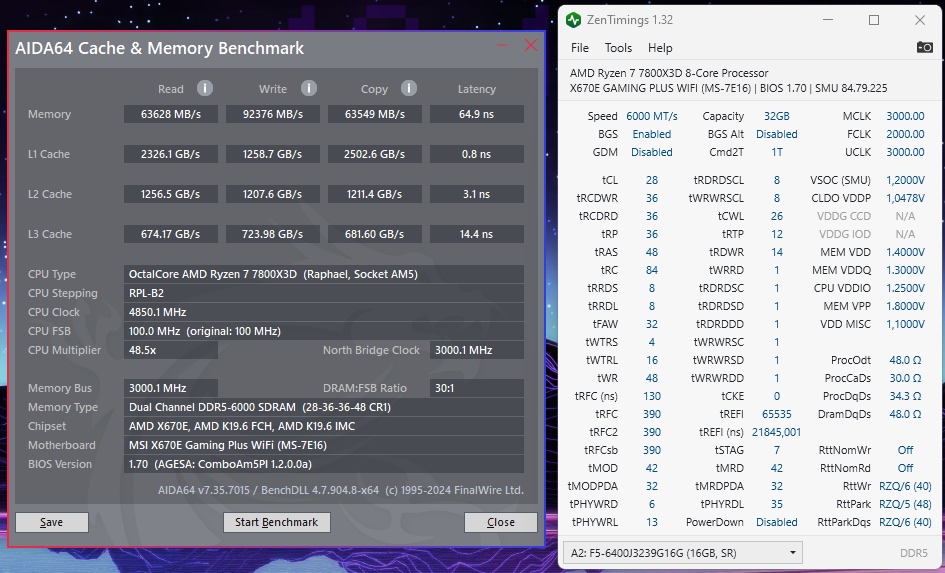Click Memory Read value 63628 MB/s
Screen dimensions: 945x573
point(171,114)
